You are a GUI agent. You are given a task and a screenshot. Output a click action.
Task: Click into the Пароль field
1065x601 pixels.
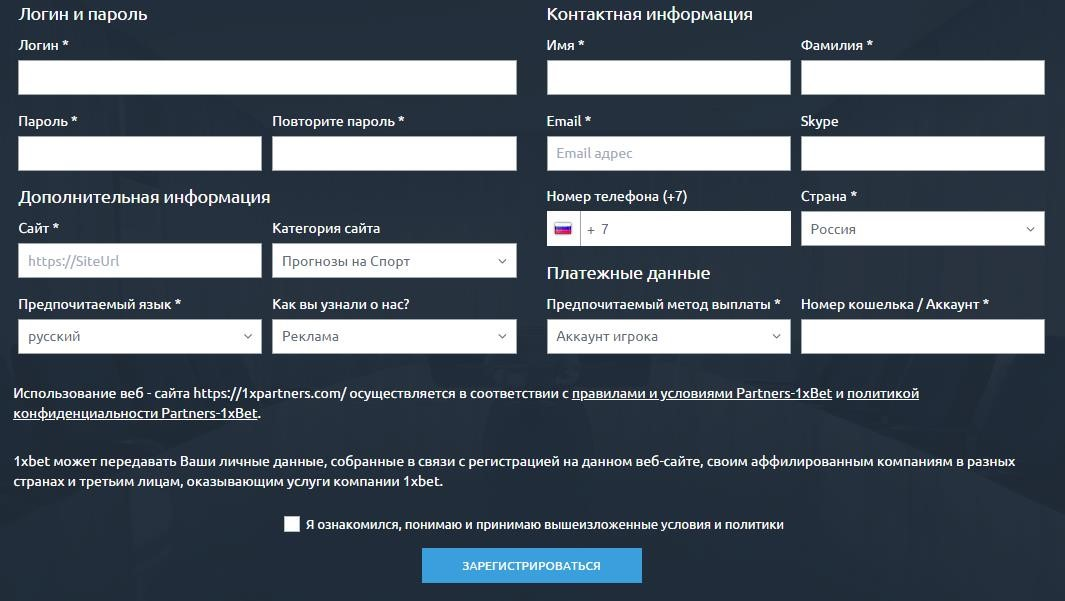[140, 153]
